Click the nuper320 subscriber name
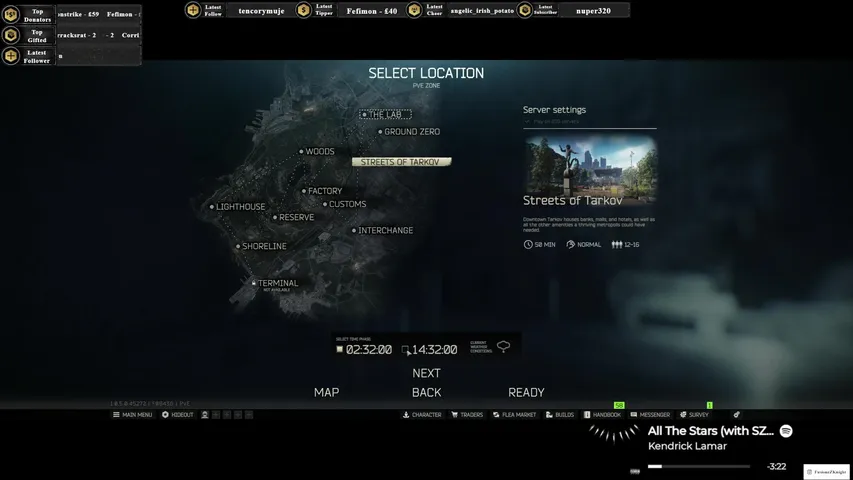 (593, 11)
